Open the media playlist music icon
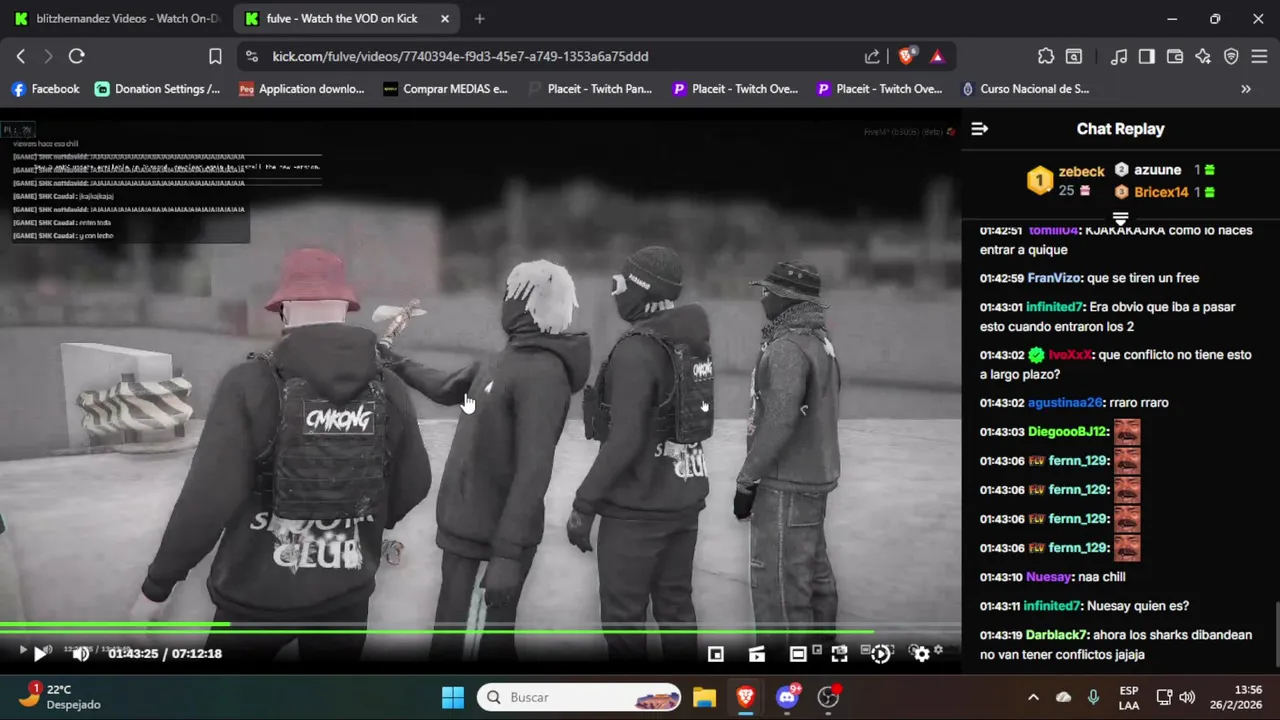This screenshot has width=1280, height=720. point(1119,57)
